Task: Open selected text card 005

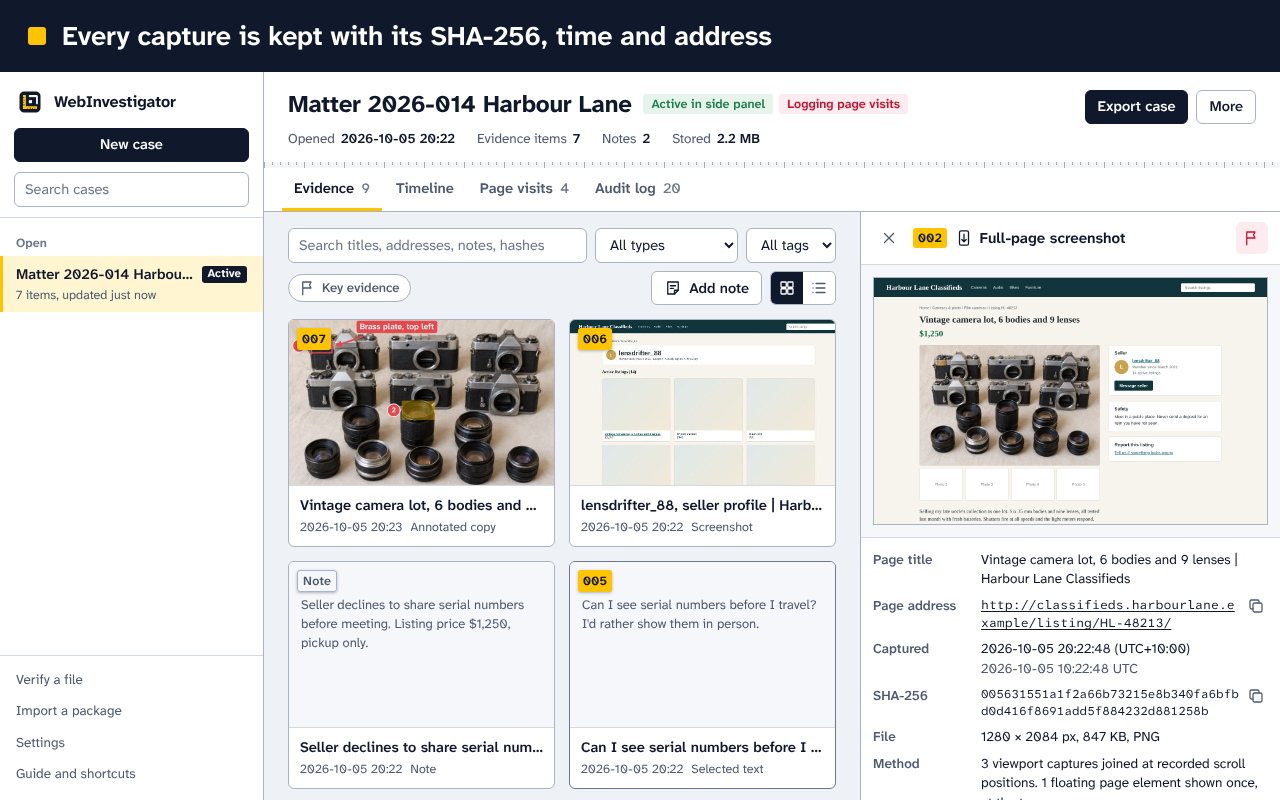Action: pyautogui.click(x=702, y=675)
